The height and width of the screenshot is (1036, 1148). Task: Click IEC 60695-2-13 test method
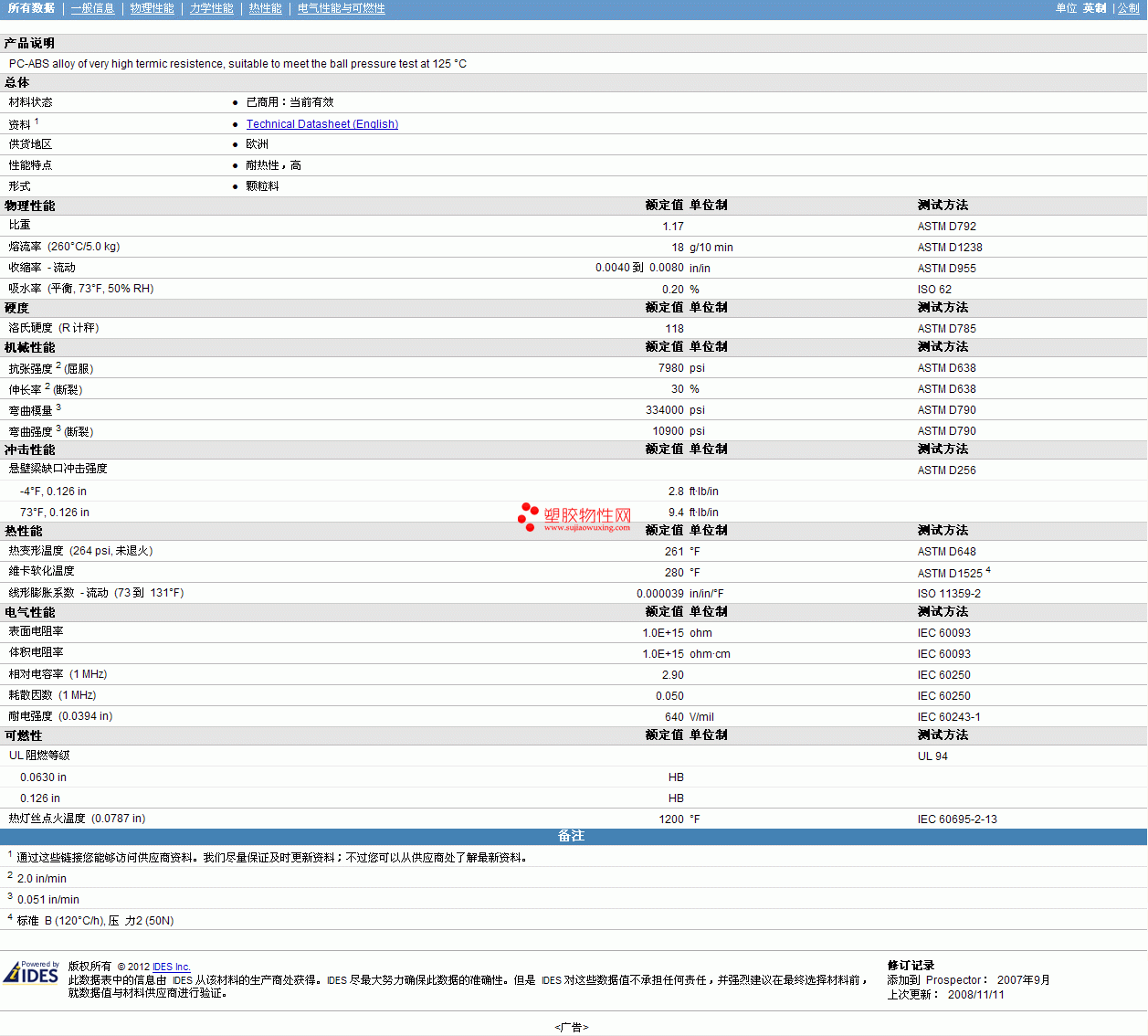click(958, 819)
